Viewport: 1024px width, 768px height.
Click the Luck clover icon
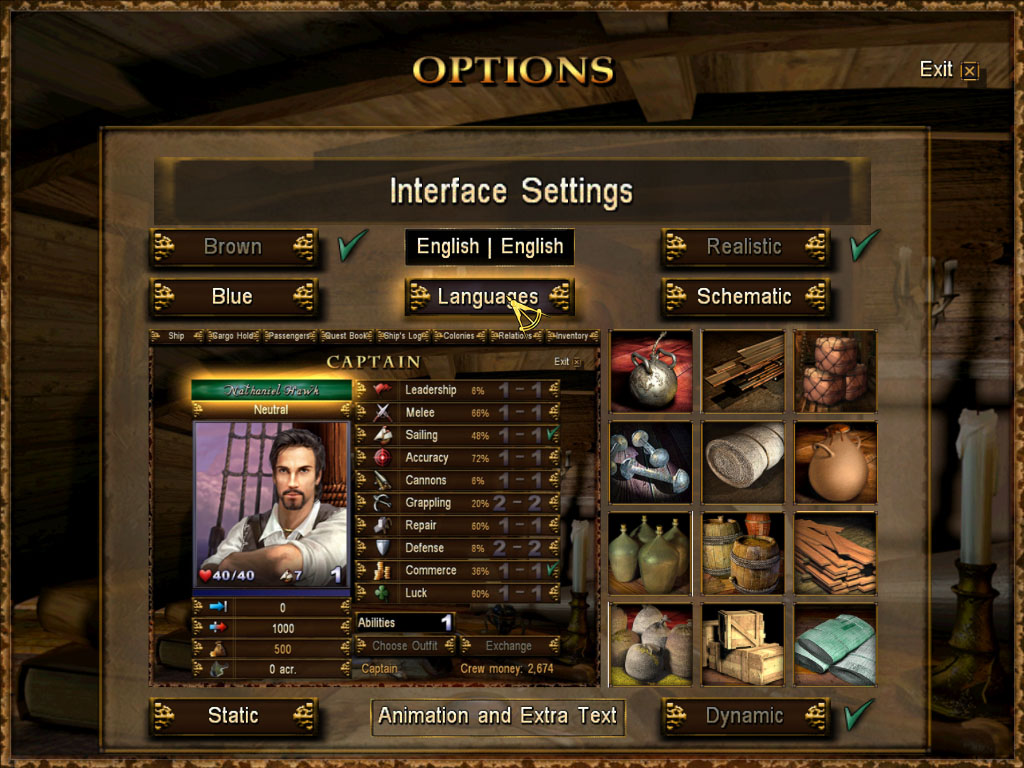pyautogui.click(x=382, y=593)
